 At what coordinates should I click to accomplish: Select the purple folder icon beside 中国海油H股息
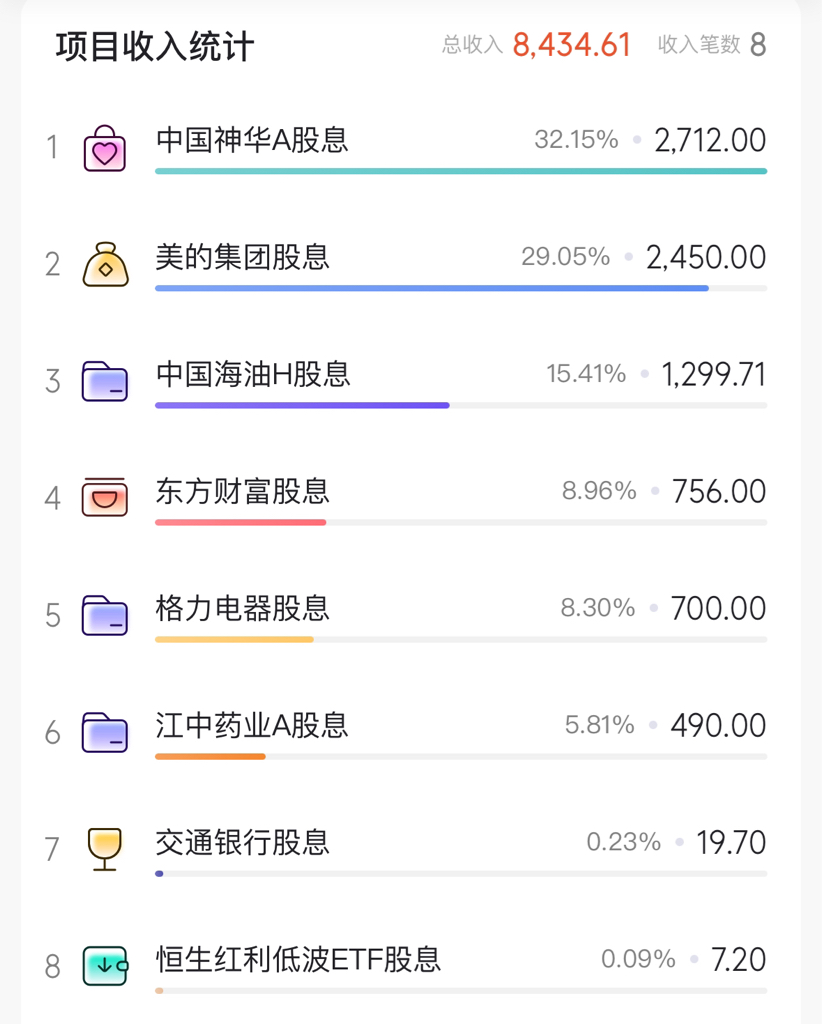pos(104,381)
